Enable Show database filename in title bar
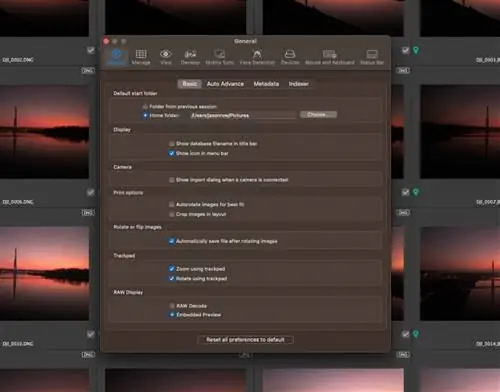The width and height of the screenshot is (500, 392). [172, 144]
